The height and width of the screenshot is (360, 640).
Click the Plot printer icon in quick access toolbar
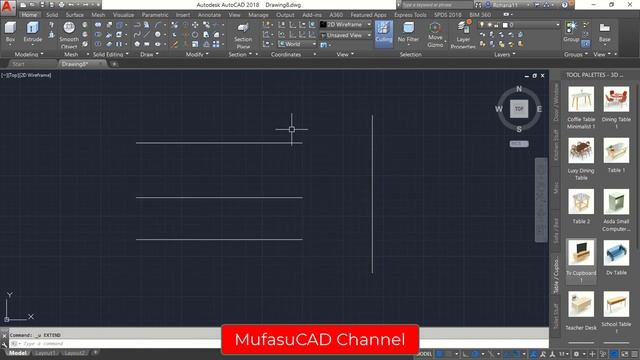[61, 5]
